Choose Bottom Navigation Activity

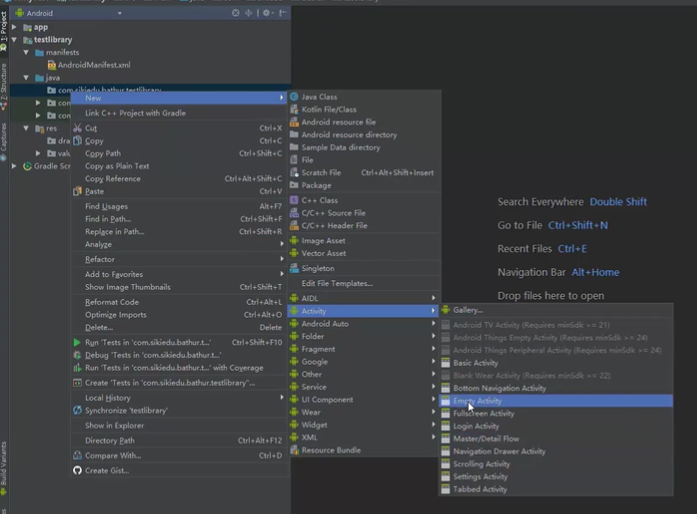tap(556, 388)
